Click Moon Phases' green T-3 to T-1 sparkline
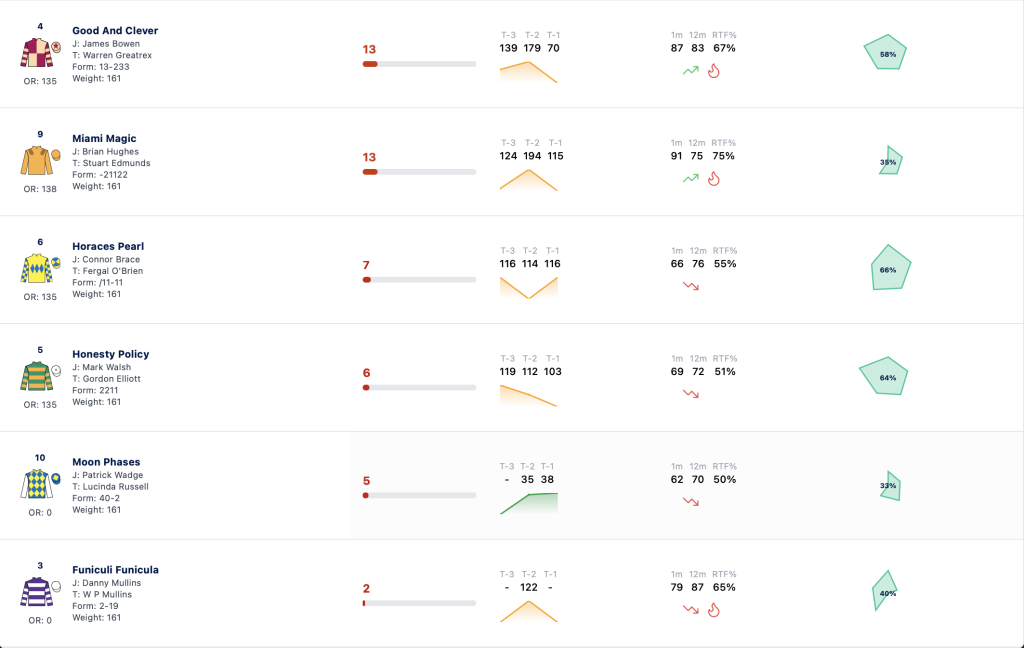 coord(529,503)
